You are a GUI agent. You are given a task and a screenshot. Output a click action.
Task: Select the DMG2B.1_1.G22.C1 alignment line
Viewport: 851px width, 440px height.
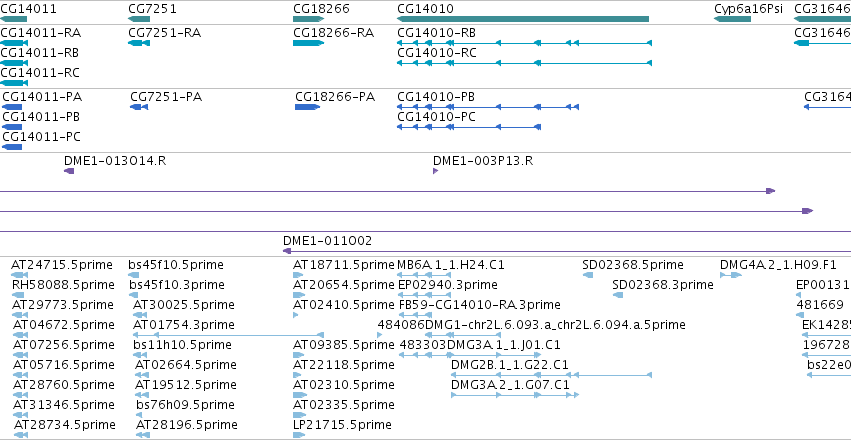pyautogui.click(x=551, y=375)
